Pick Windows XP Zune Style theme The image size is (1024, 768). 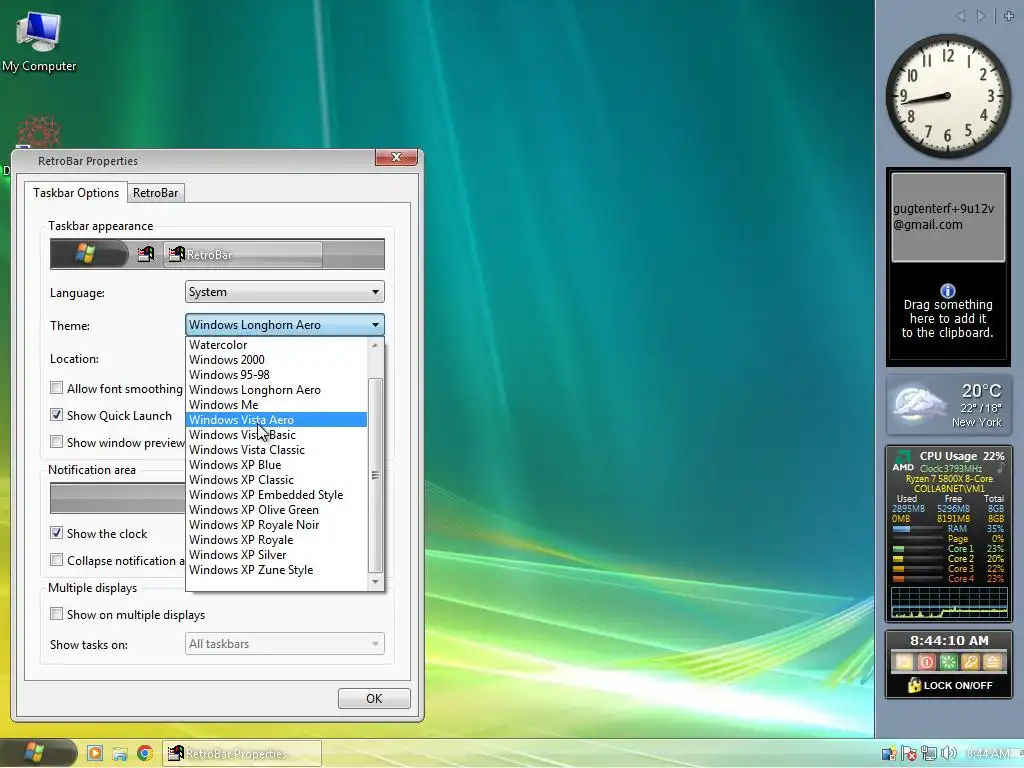[x=277, y=570]
